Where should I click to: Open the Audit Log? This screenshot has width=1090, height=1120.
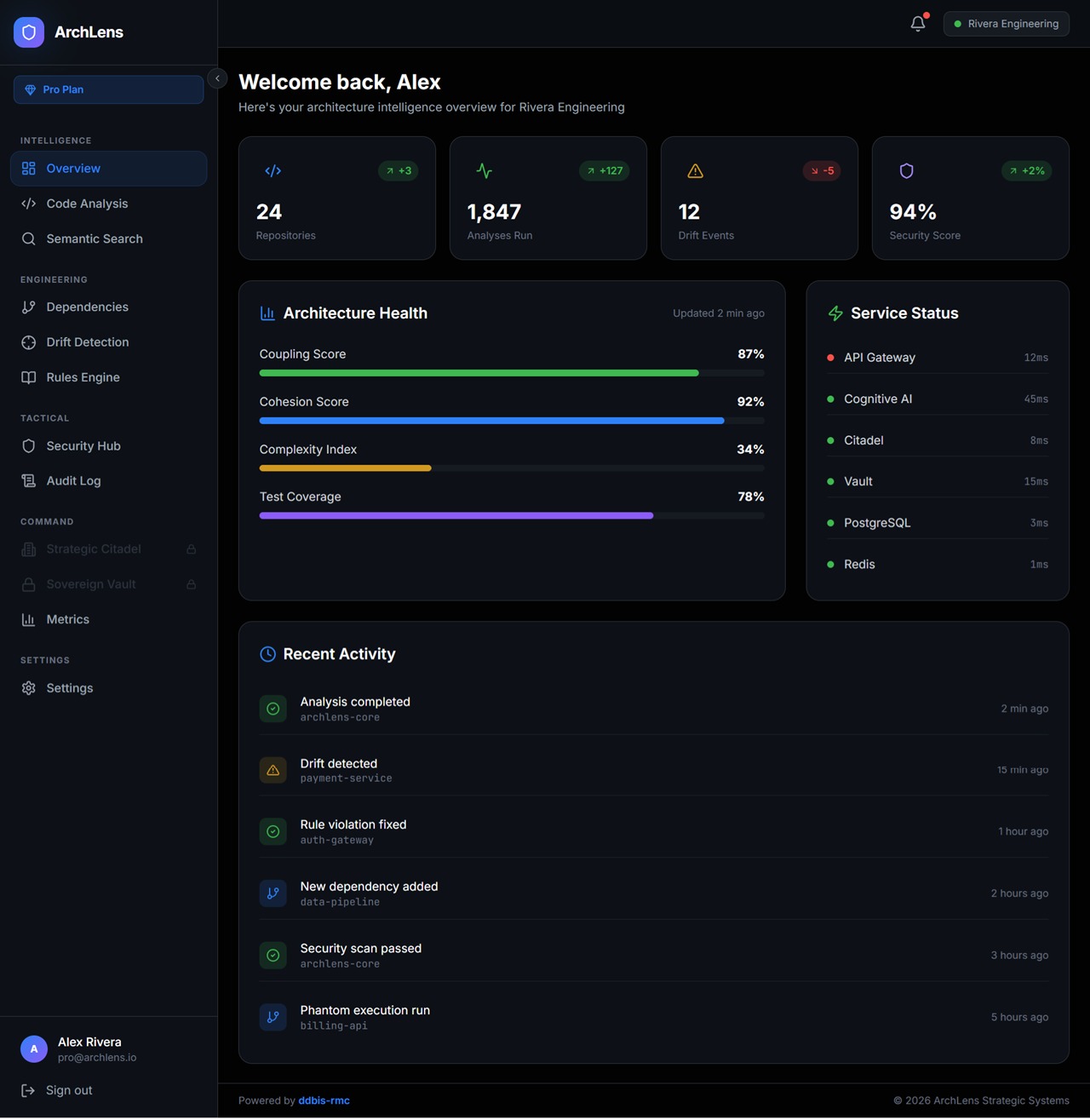coord(108,481)
